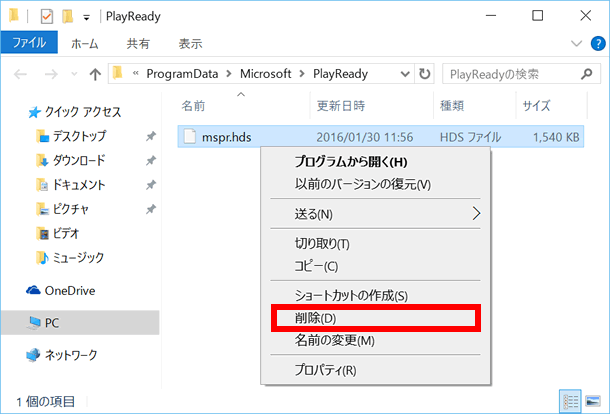Click the pin icon next to ピクチャ
This screenshot has width=610, height=414.
(x=151, y=209)
